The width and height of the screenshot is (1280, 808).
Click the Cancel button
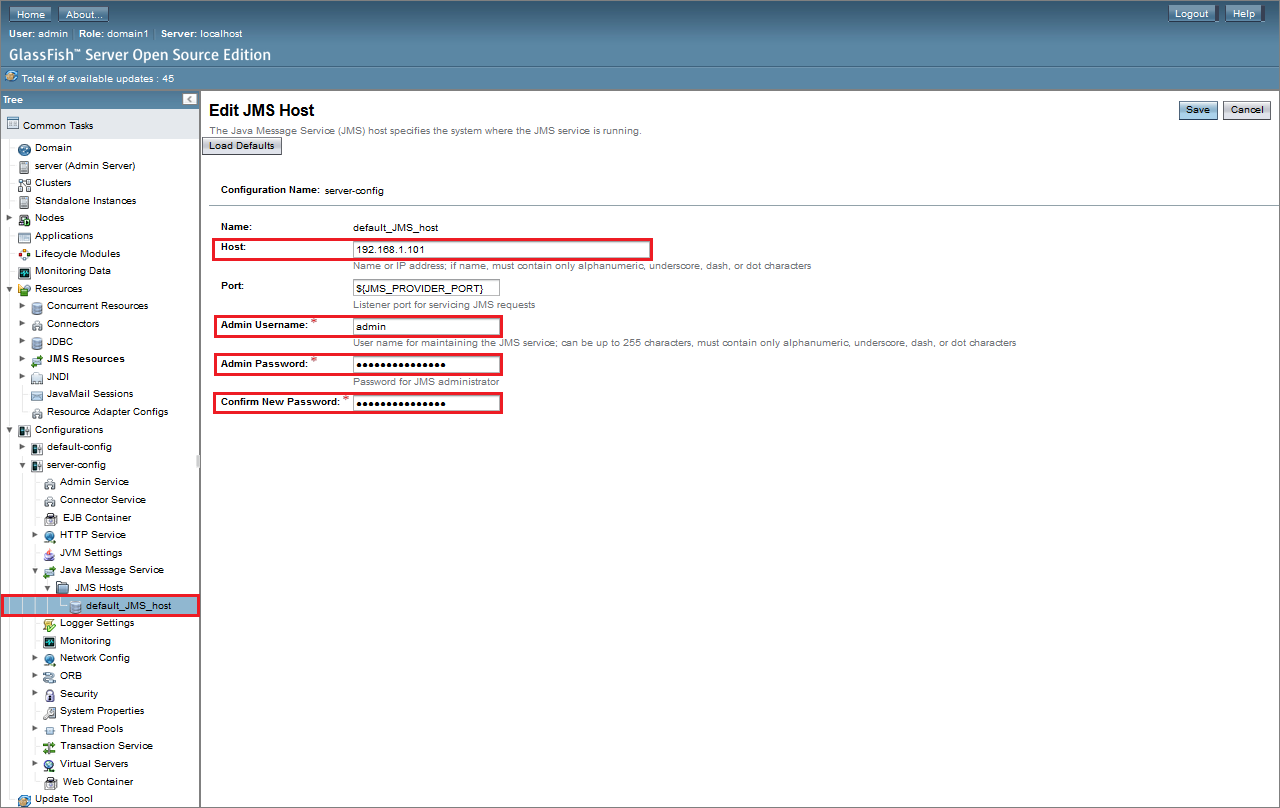[x=1247, y=110]
